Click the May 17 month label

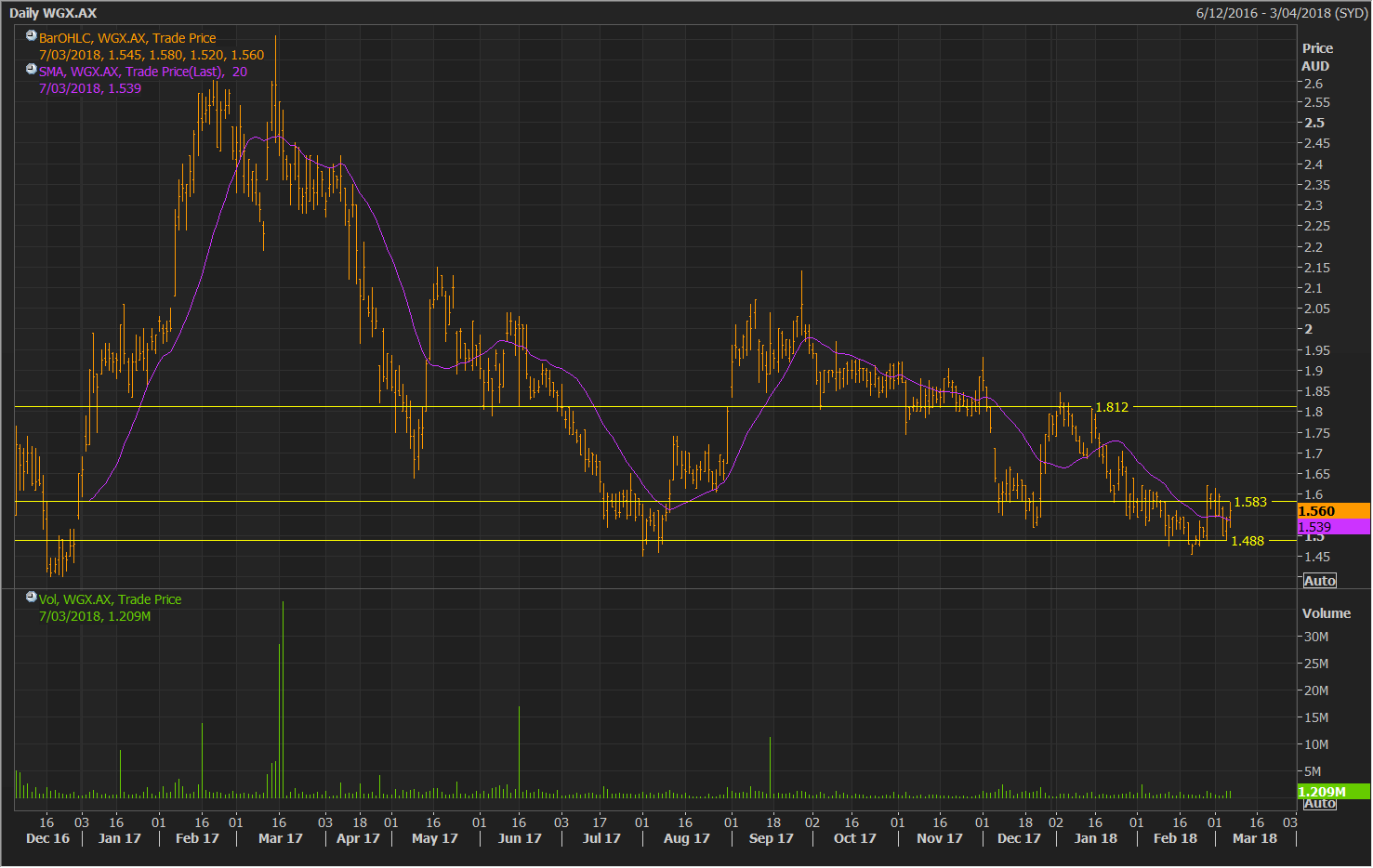tap(434, 838)
